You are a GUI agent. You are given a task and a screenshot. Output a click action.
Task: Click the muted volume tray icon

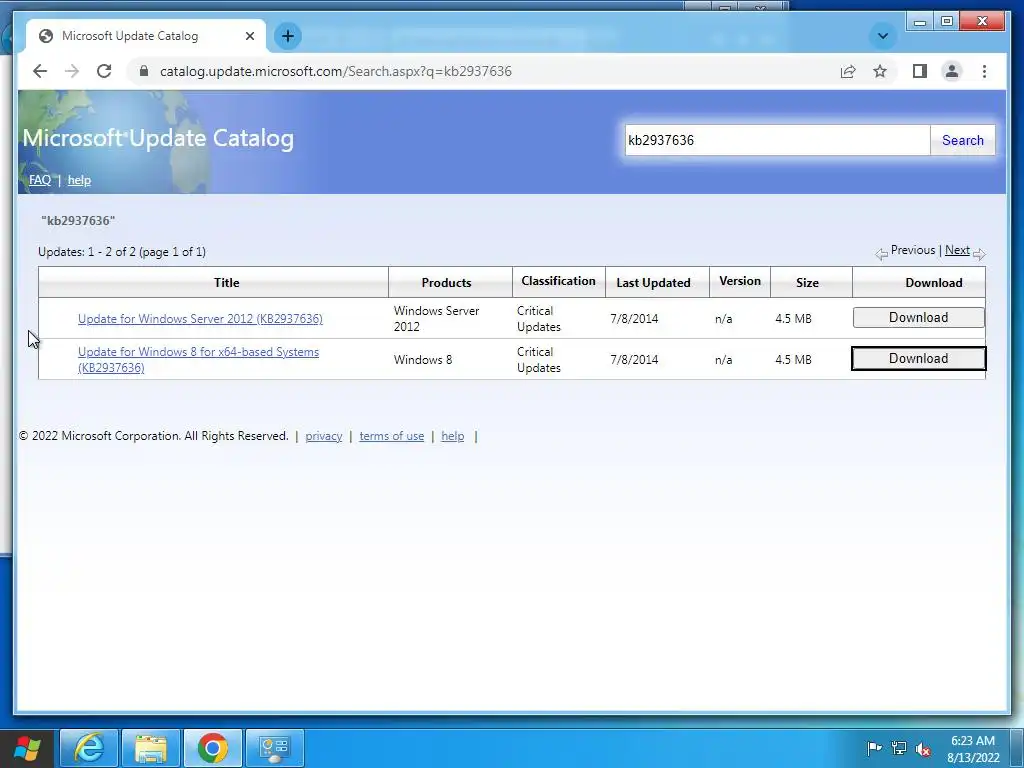click(x=923, y=749)
